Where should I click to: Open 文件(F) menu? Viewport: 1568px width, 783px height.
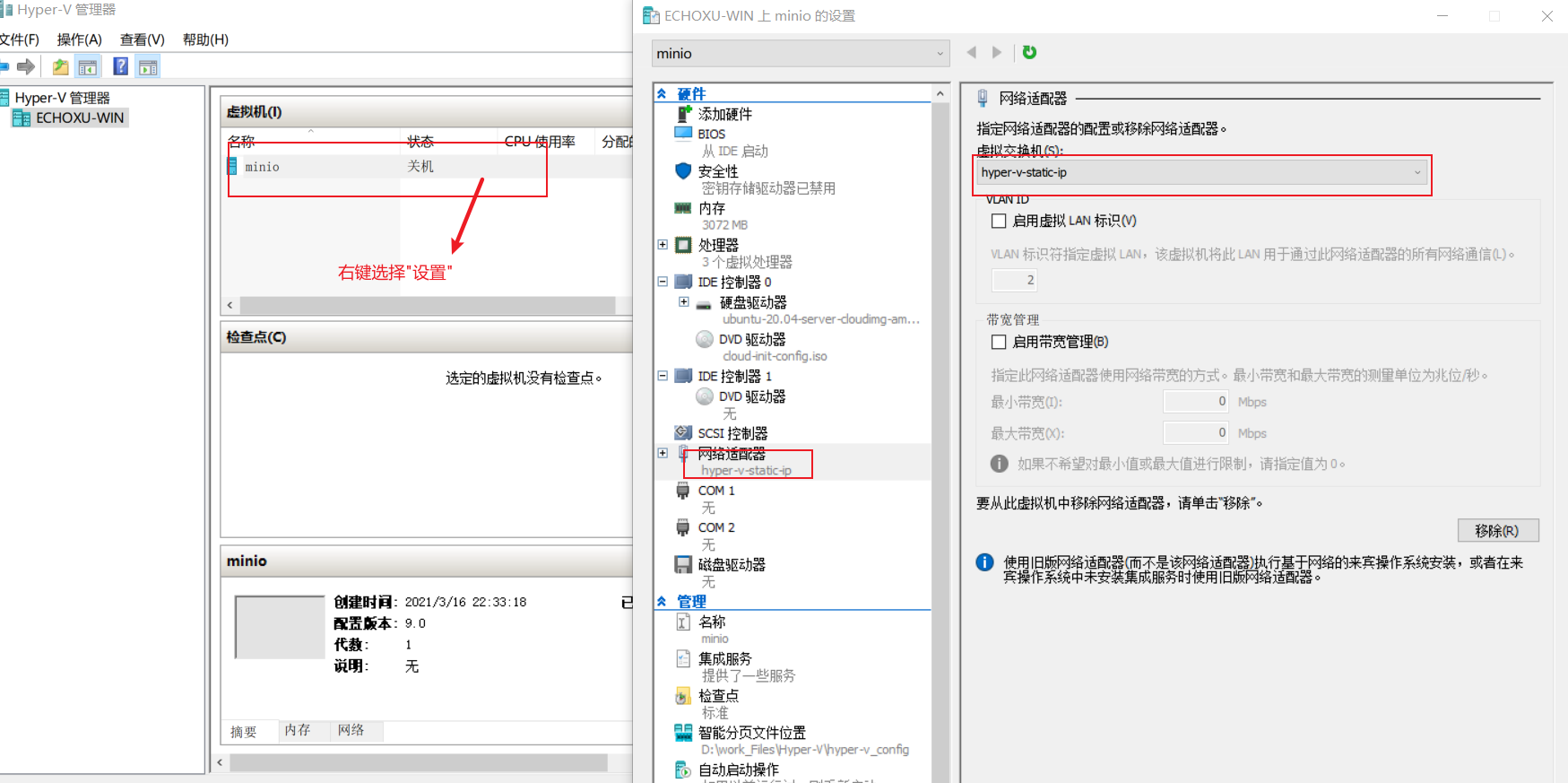point(20,39)
